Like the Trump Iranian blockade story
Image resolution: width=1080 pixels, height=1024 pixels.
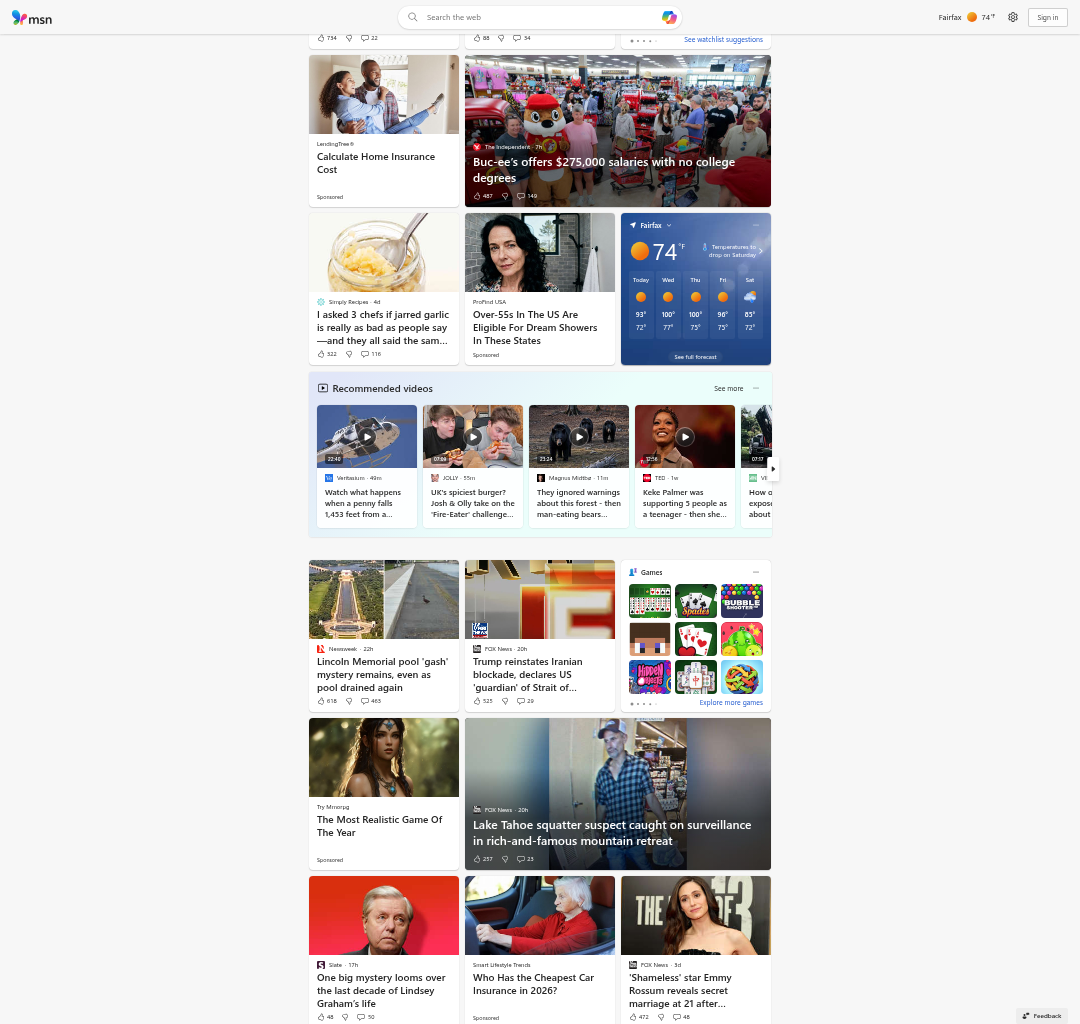483,701
